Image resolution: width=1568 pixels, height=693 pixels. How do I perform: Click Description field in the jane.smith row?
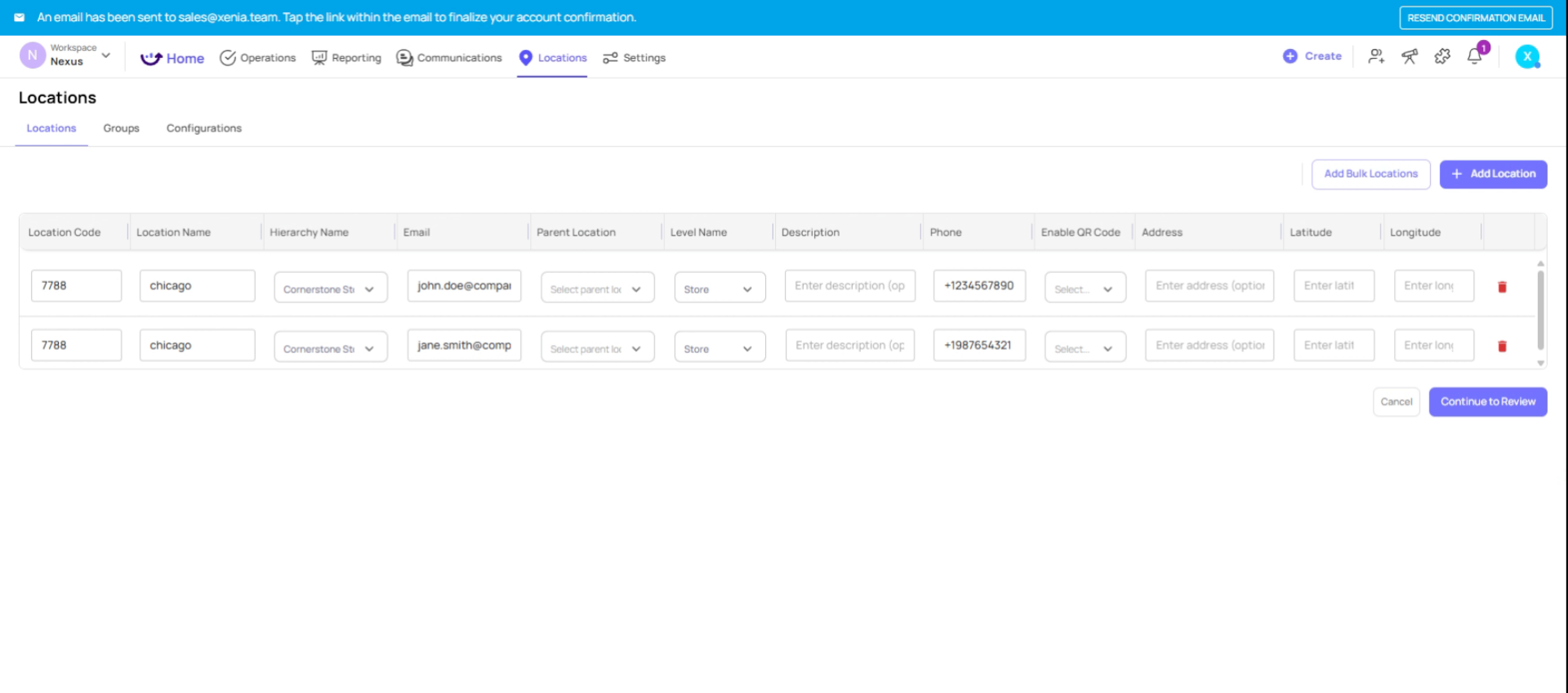849,346
